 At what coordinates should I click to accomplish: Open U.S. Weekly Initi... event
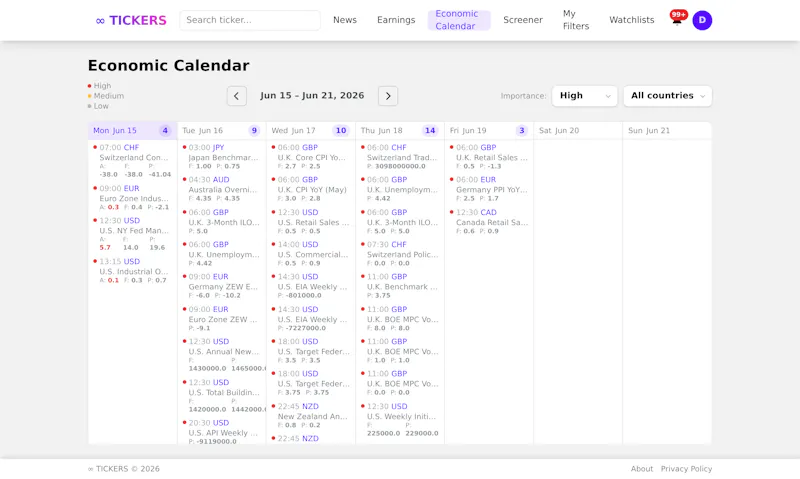tap(399, 420)
